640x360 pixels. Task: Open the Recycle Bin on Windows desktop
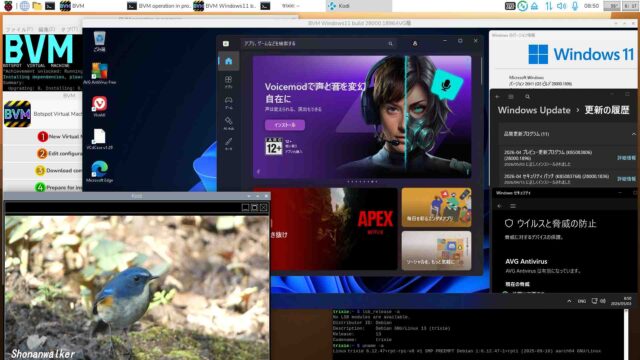click(x=99, y=41)
